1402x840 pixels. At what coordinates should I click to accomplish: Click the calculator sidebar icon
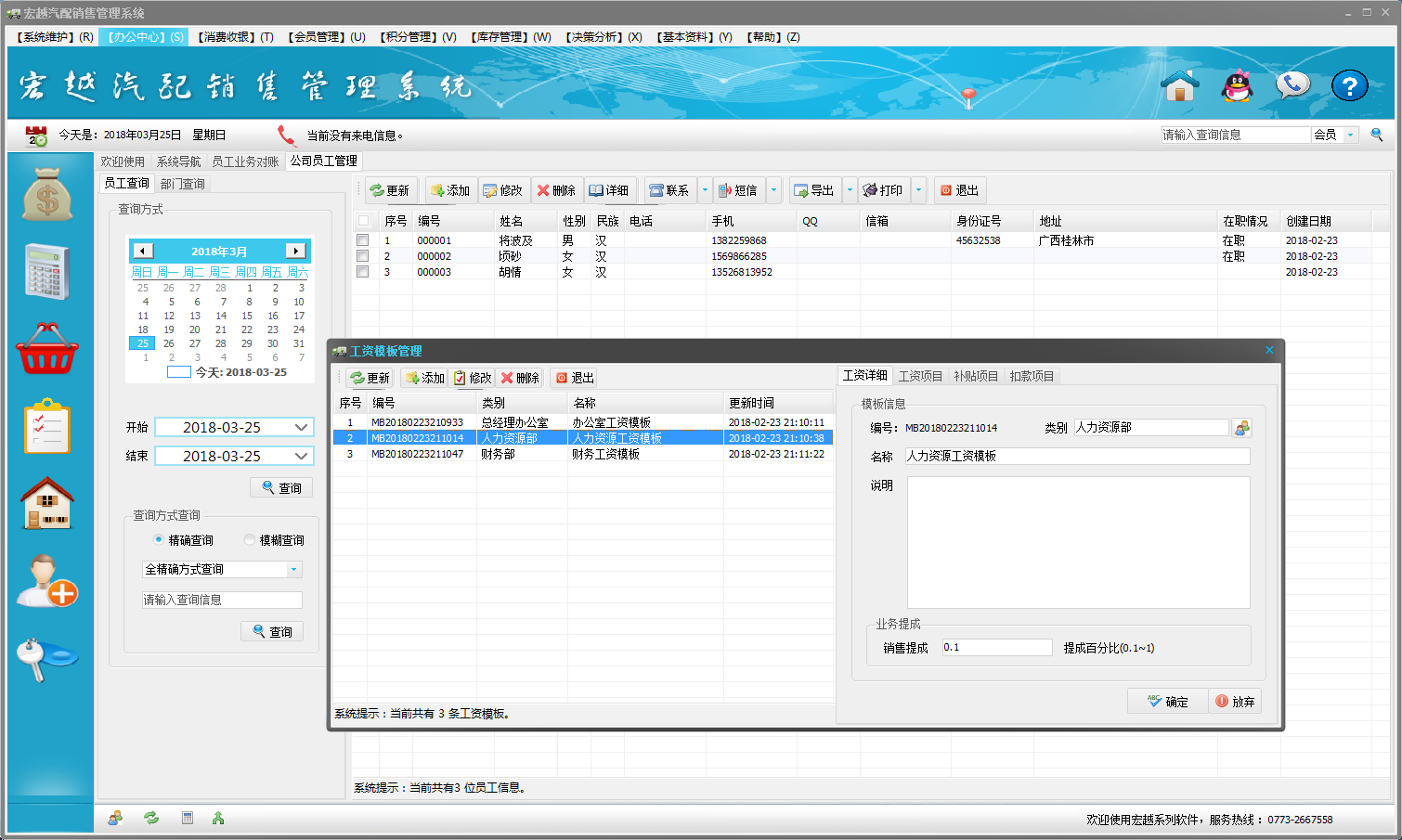click(47, 272)
